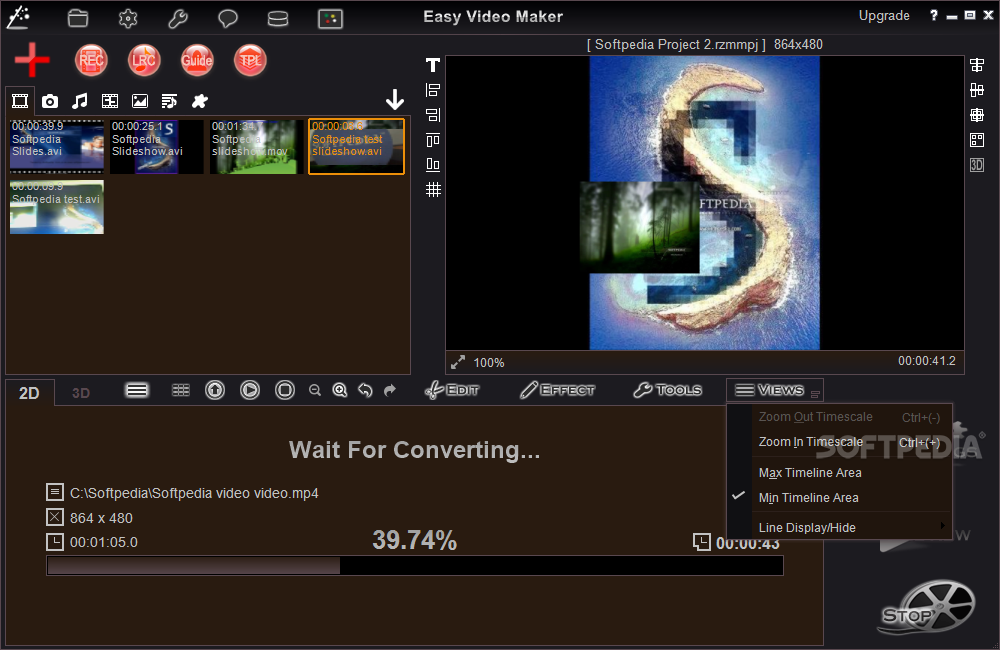This screenshot has width=1000, height=650.
Task: Click the list-lines timeline view icon
Action: coord(137,390)
